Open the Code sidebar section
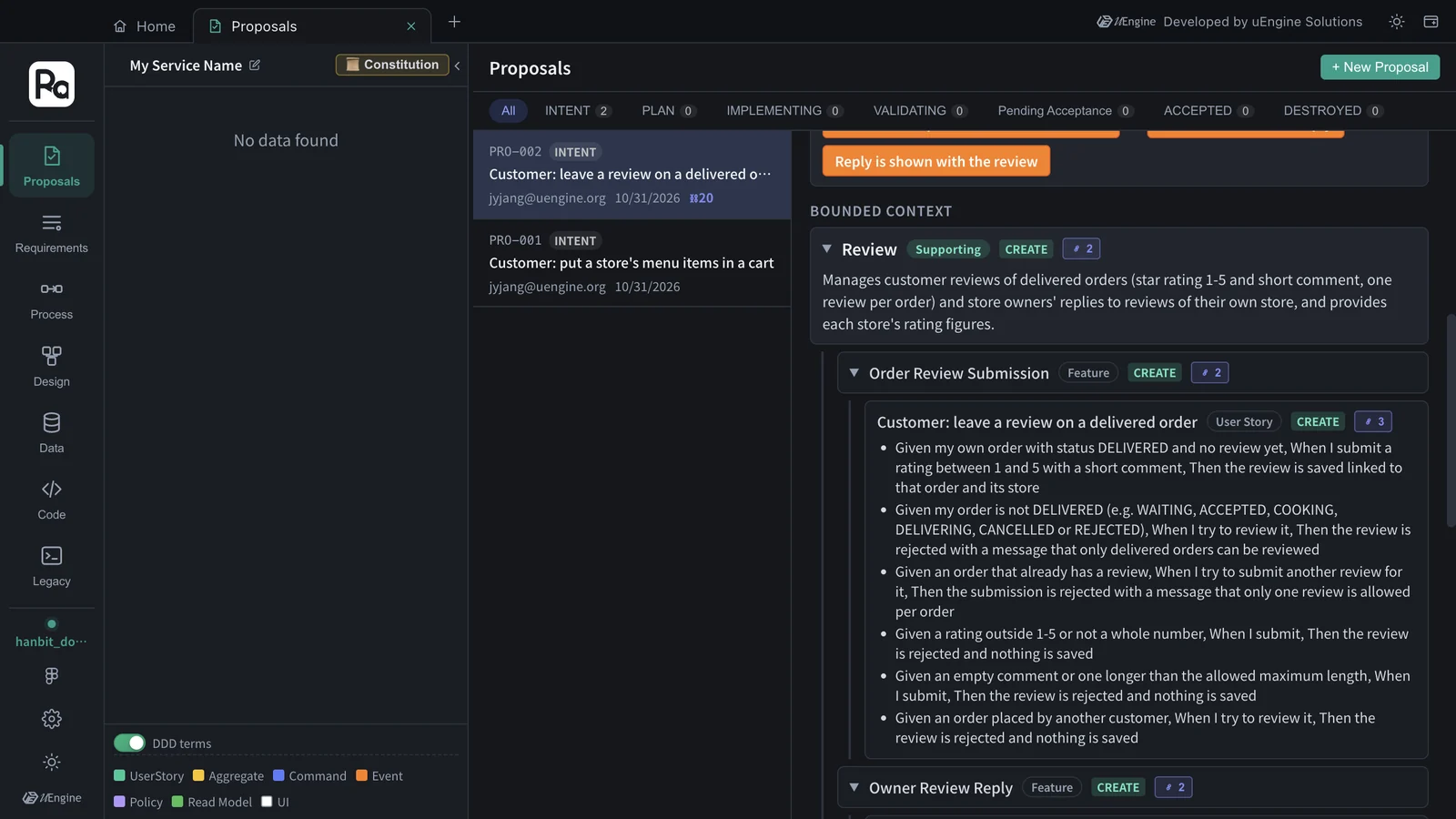Screen dimensions: 1456x819 (x=52, y=500)
